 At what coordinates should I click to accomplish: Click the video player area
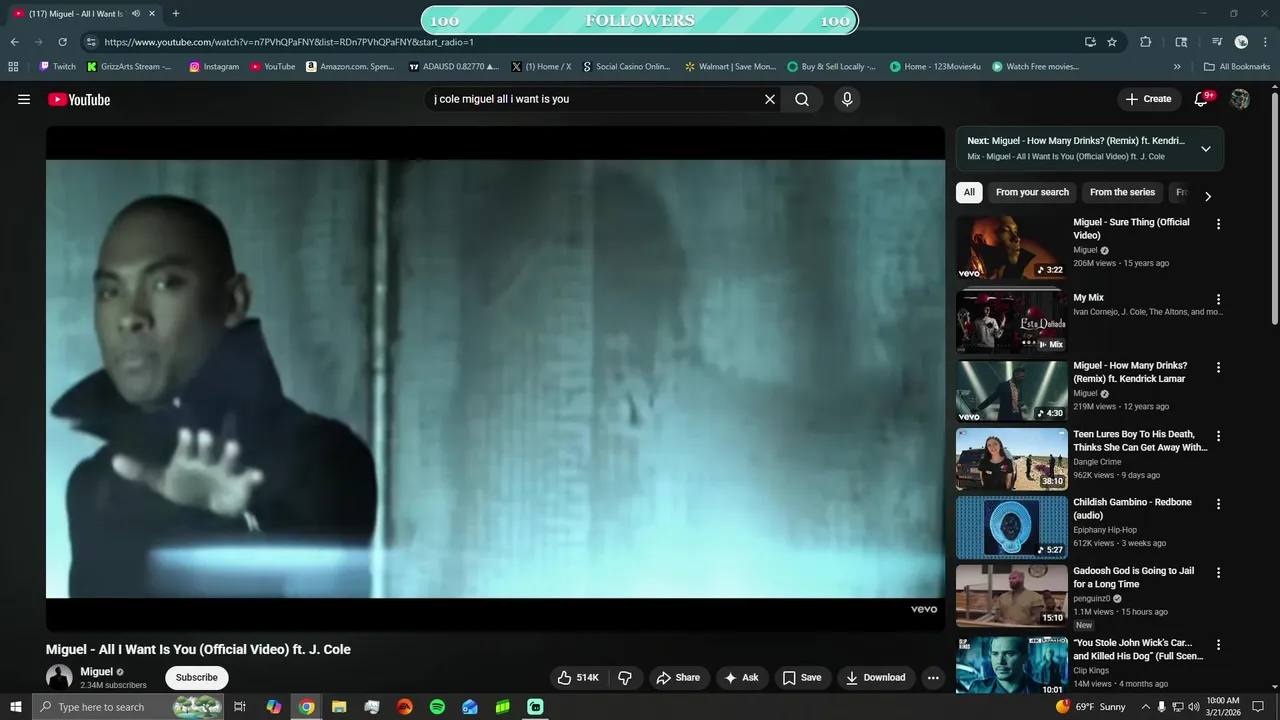click(495, 378)
